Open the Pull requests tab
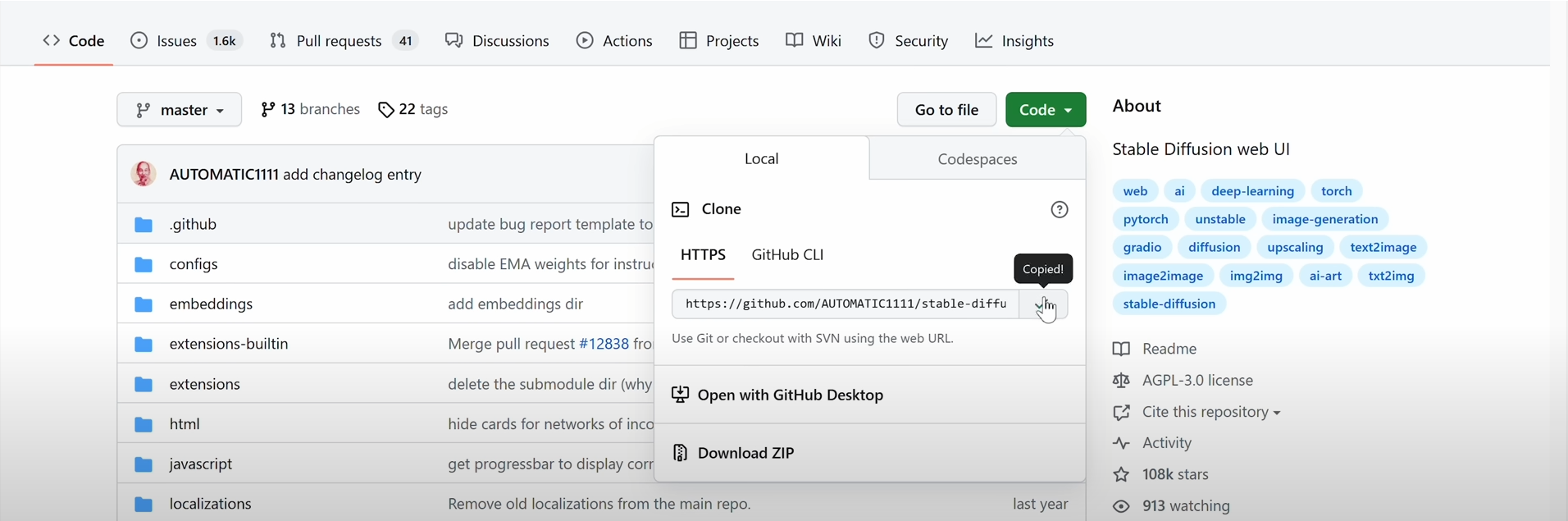The height and width of the screenshot is (521, 1568). click(x=344, y=40)
